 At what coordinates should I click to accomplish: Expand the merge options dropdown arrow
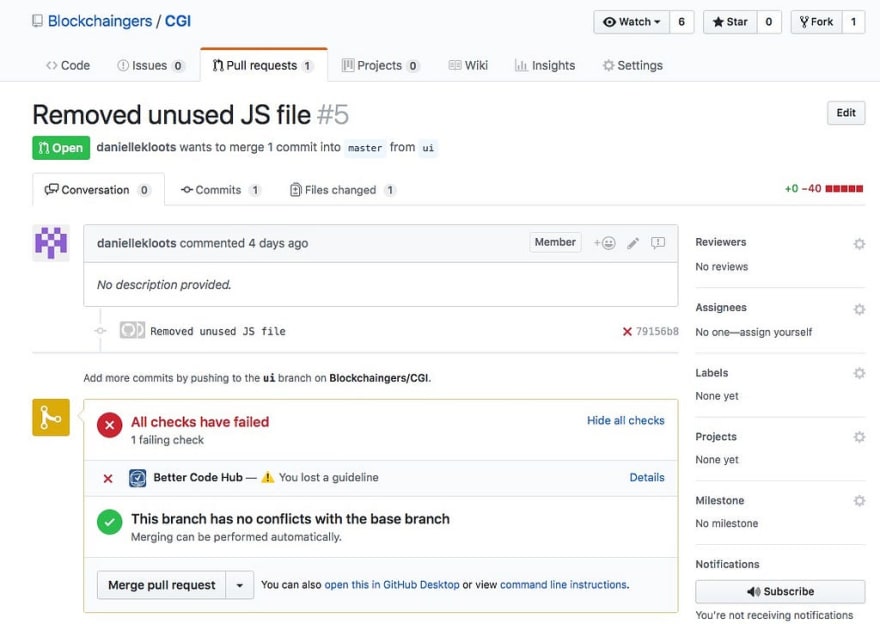tap(240, 585)
